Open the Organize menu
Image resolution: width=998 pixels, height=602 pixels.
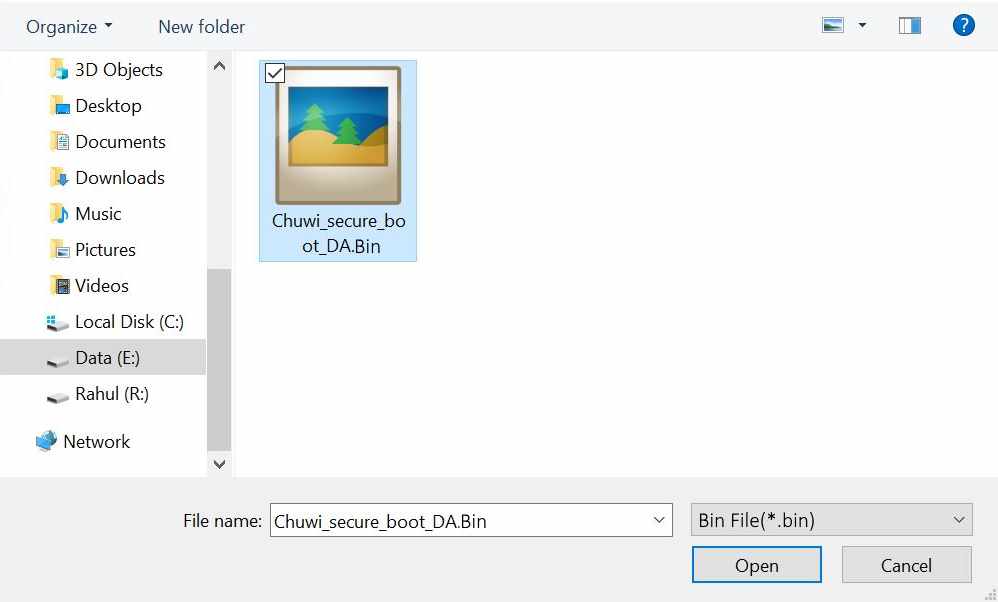point(69,27)
